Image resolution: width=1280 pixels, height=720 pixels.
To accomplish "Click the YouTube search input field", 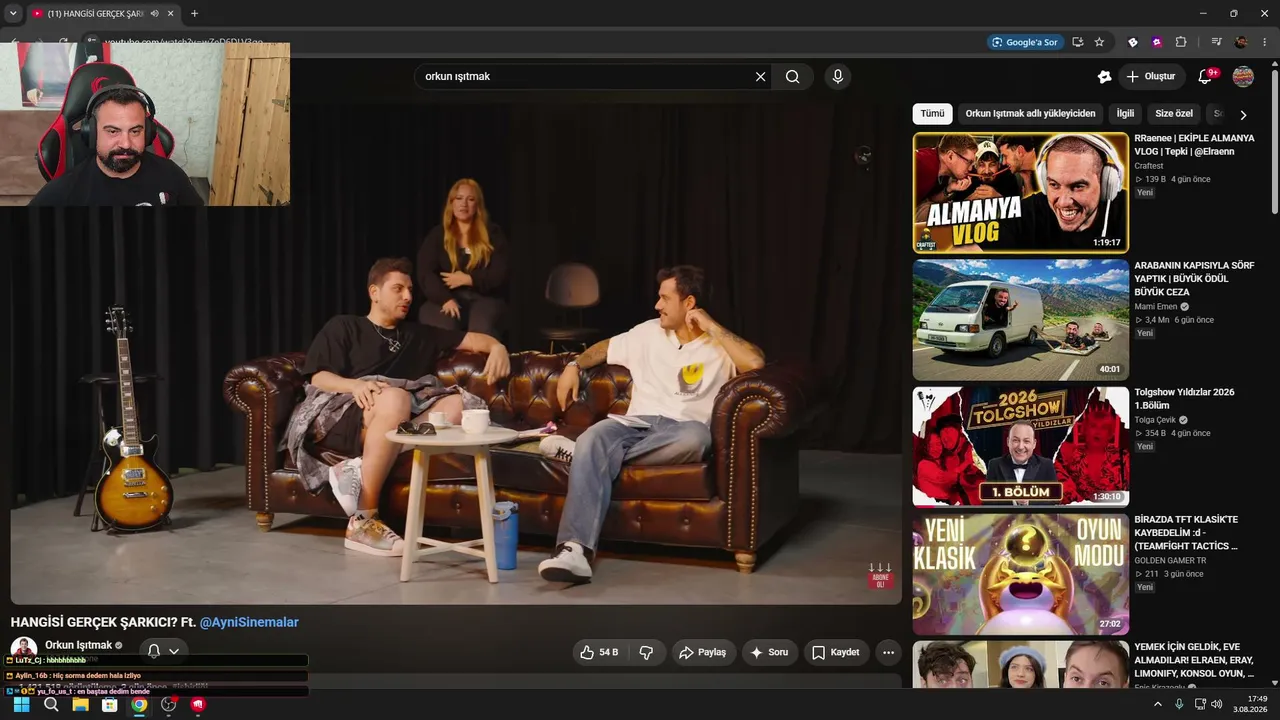I will pyautogui.click(x=590, y=77).
